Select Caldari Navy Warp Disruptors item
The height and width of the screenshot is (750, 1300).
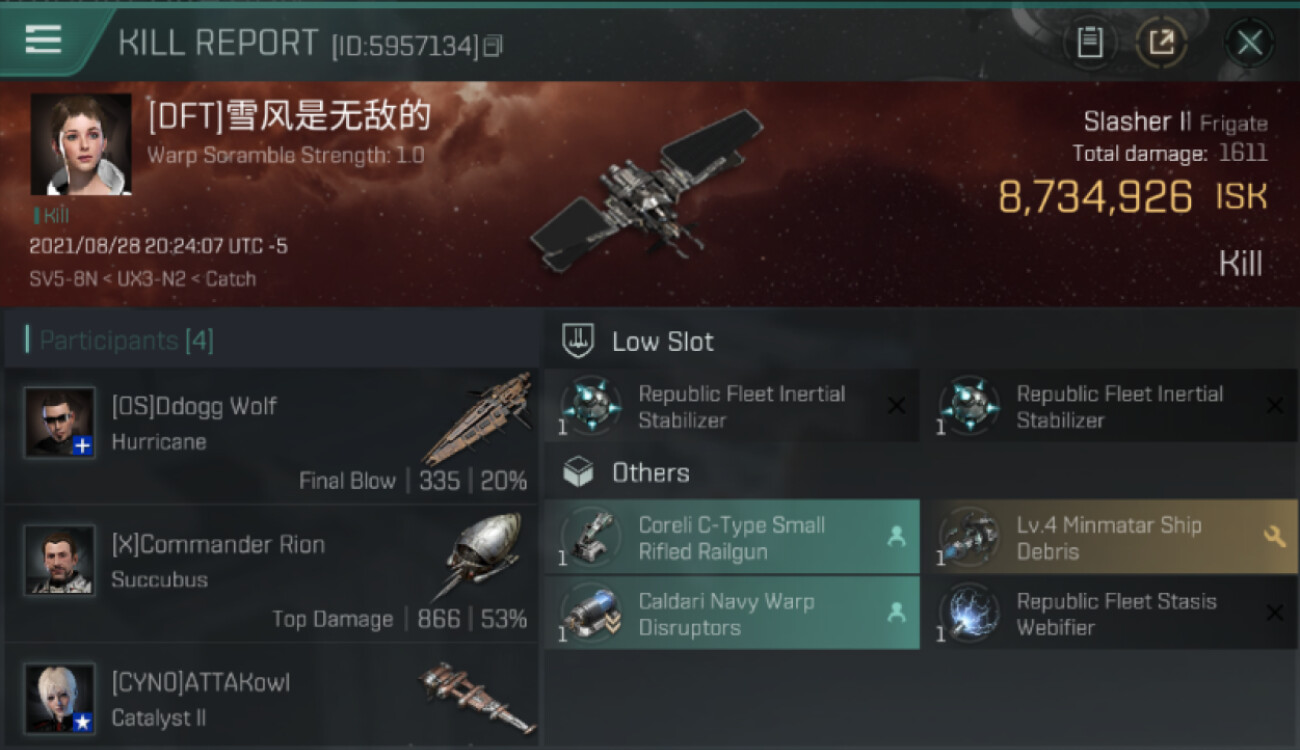[732, 613]
